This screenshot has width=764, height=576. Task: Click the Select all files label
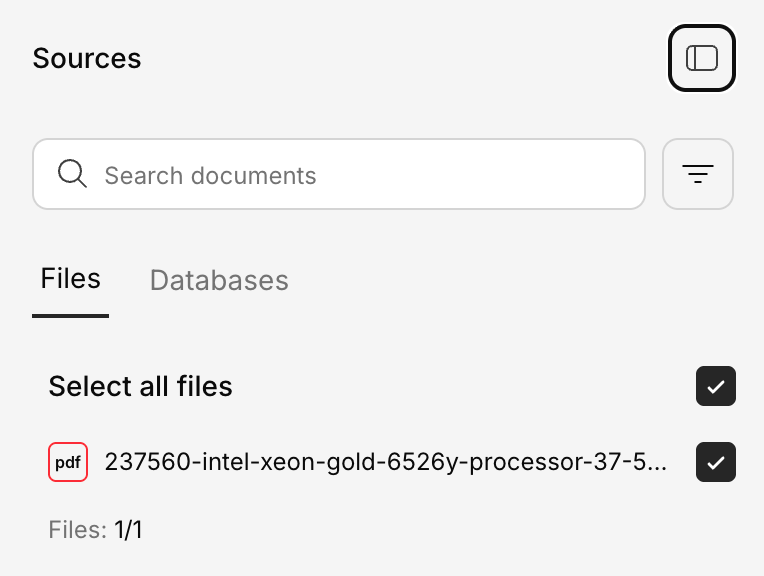click(140, 386)
